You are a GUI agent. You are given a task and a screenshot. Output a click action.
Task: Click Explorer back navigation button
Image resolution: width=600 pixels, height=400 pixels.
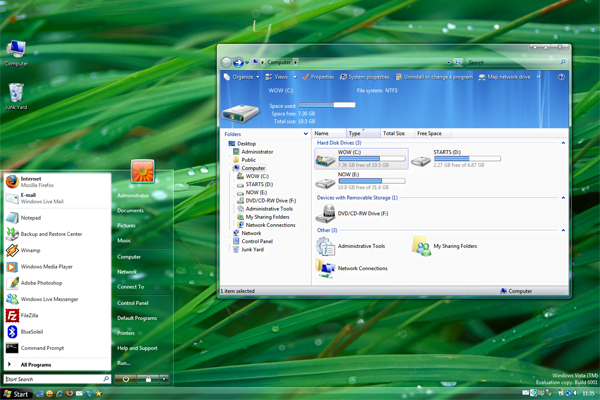click(x=227, y=62)
